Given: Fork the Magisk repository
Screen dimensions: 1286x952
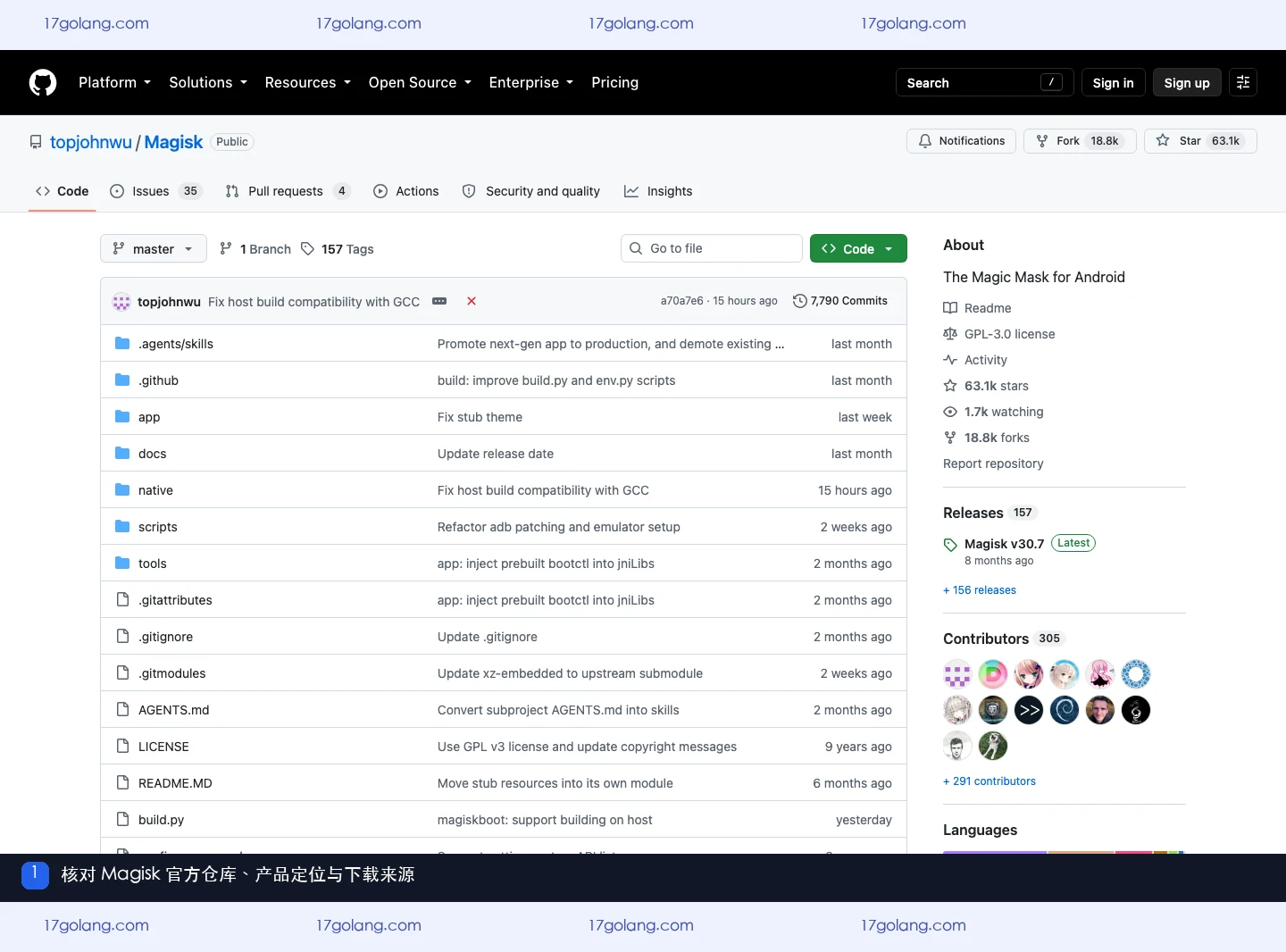Looking at the screenshot, I should click(1080, 141).
